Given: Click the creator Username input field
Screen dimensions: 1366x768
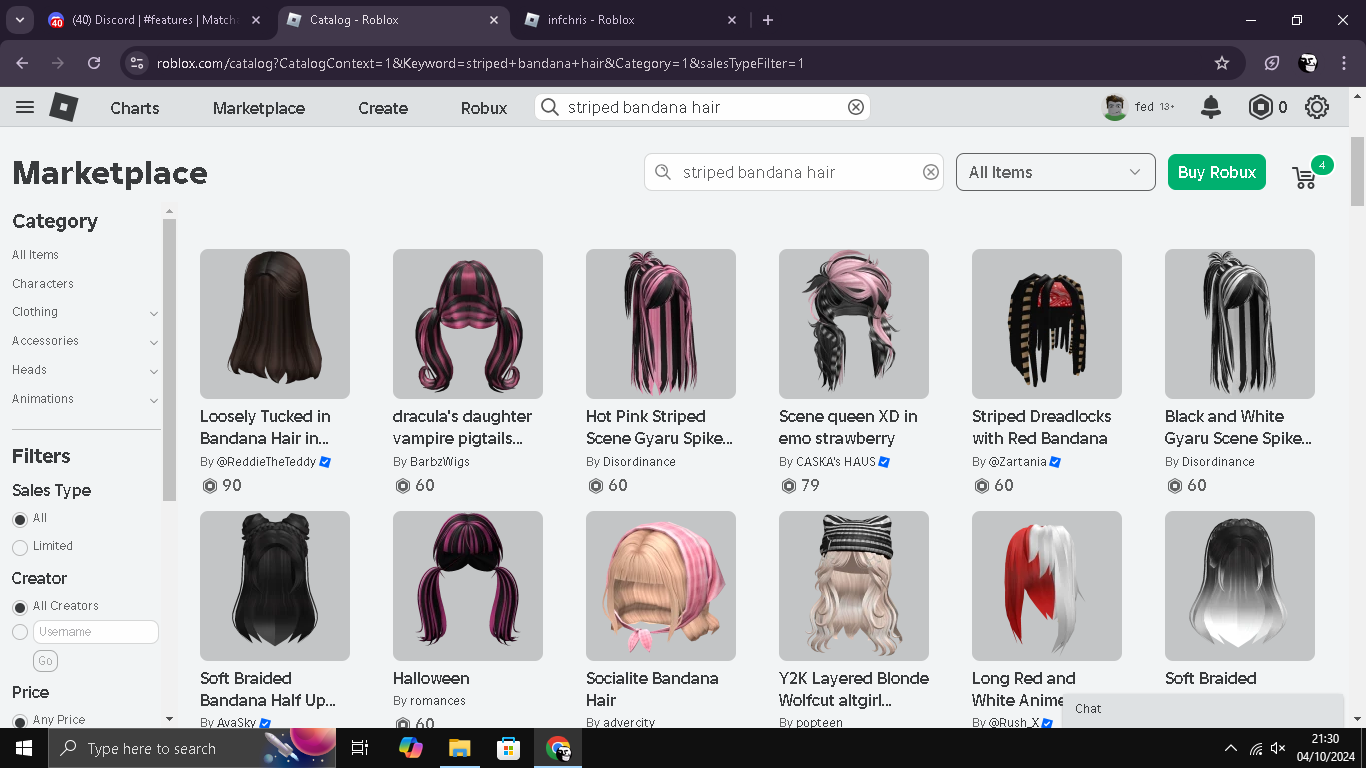Looking at the screenshot, I should pyautogui.click(x=96, y=632).
